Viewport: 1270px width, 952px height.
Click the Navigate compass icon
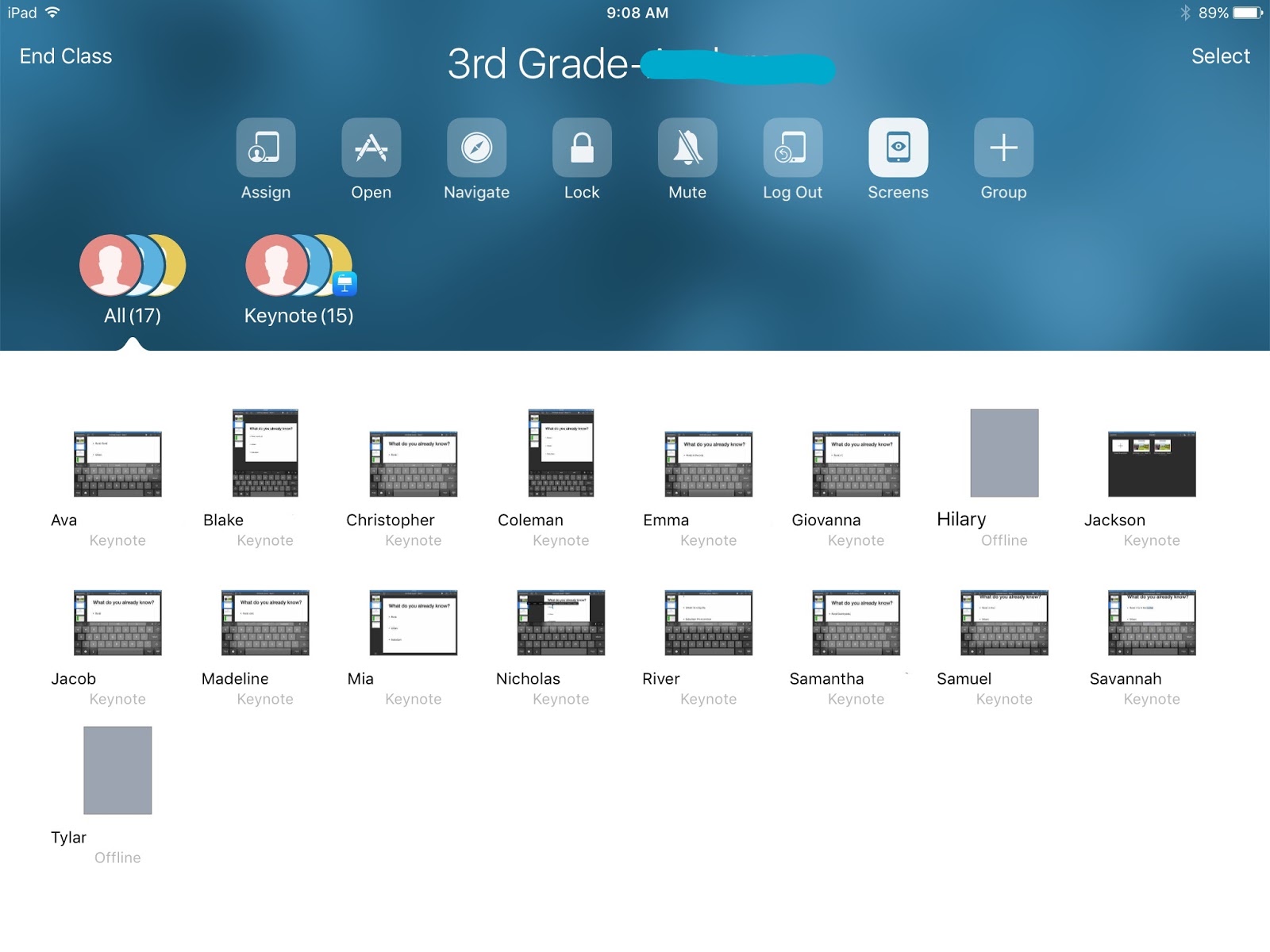[476, 148]
